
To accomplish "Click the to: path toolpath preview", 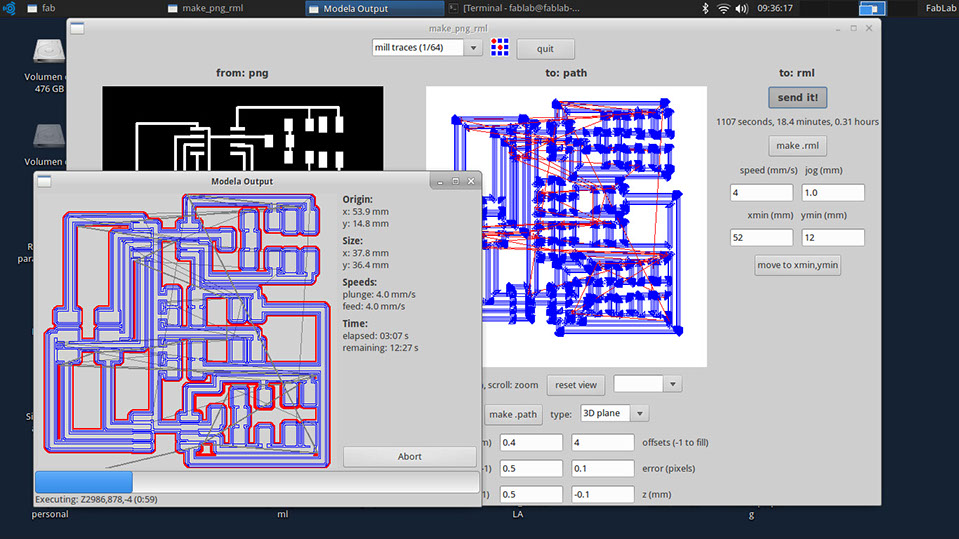I will [x=566, y=226].
